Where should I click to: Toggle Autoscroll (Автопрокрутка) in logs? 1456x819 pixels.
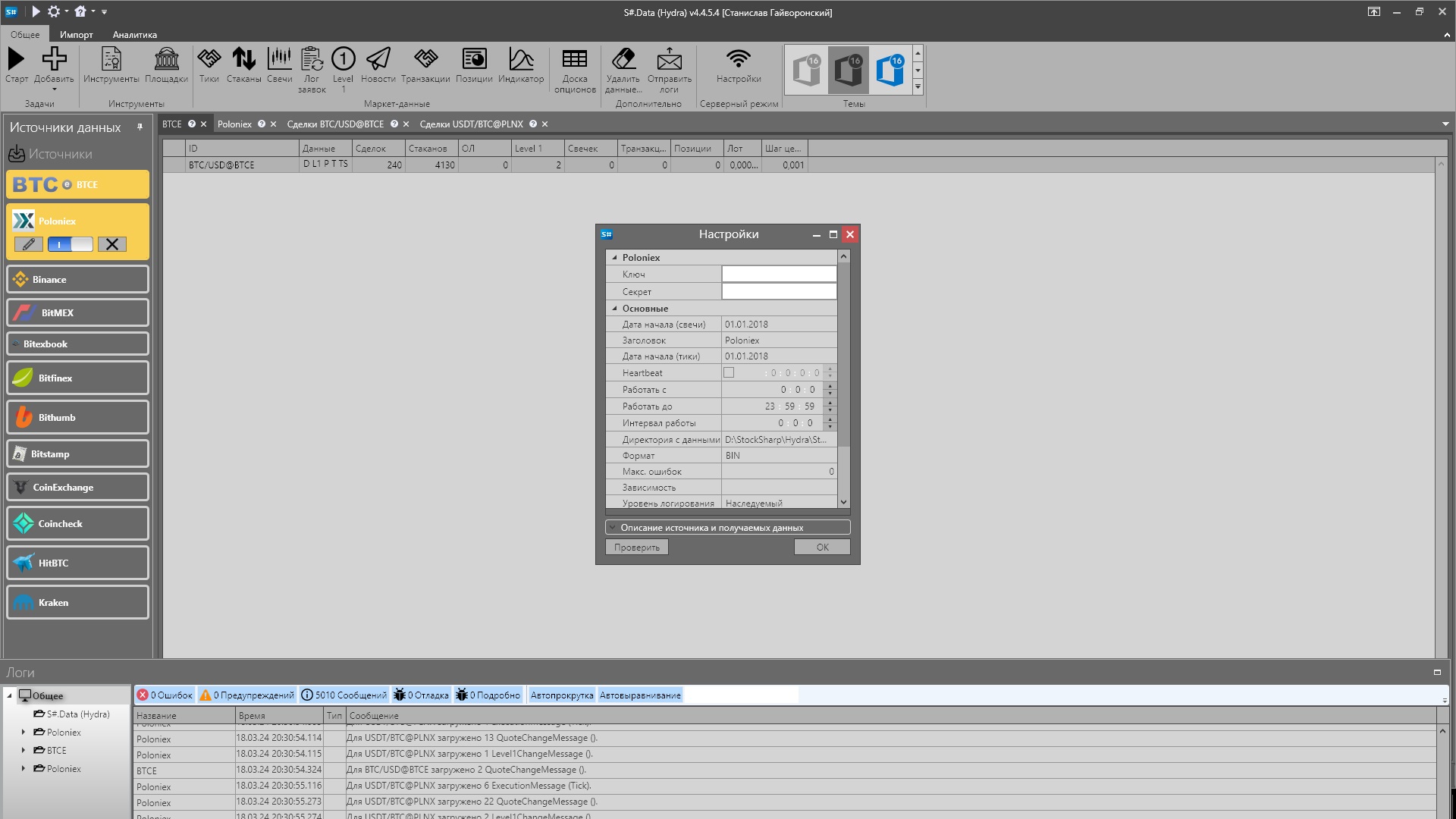pyautogui.click(x=561, y=695)
